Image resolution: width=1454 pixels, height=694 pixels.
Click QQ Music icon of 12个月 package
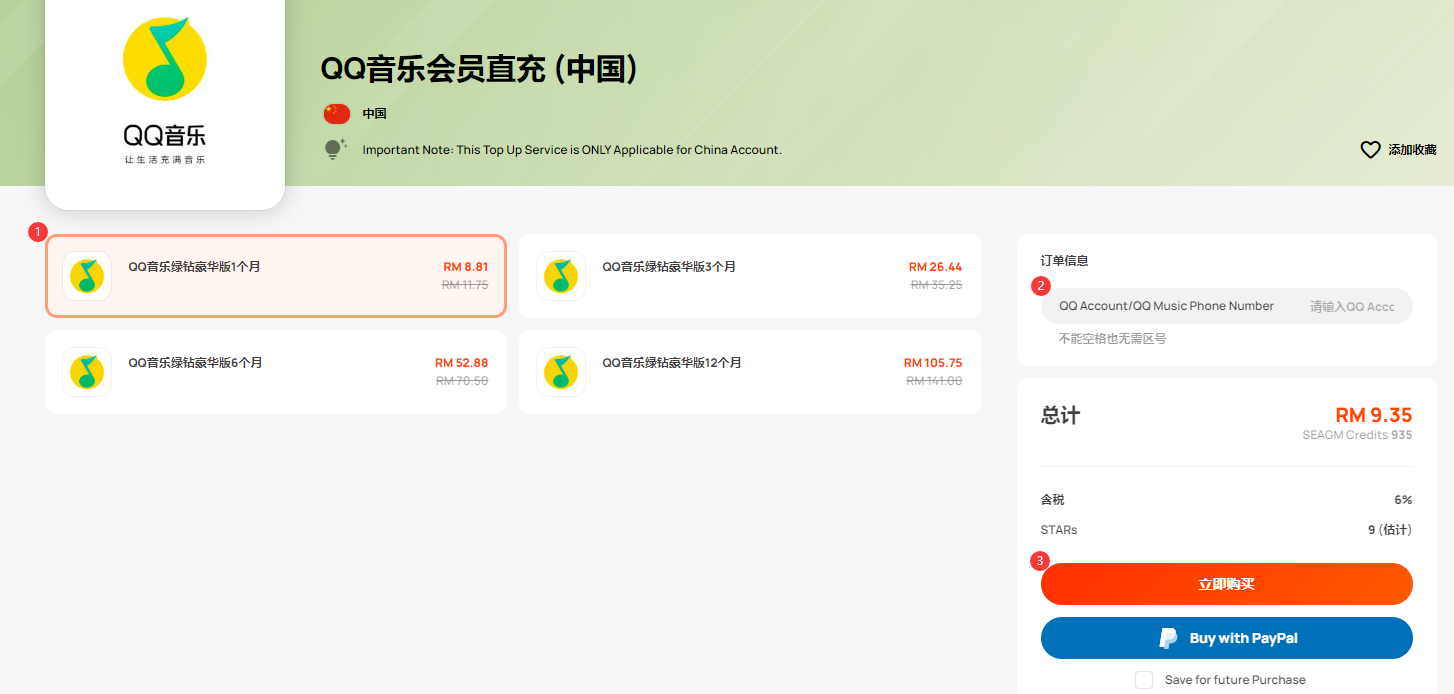pos(561,372)
